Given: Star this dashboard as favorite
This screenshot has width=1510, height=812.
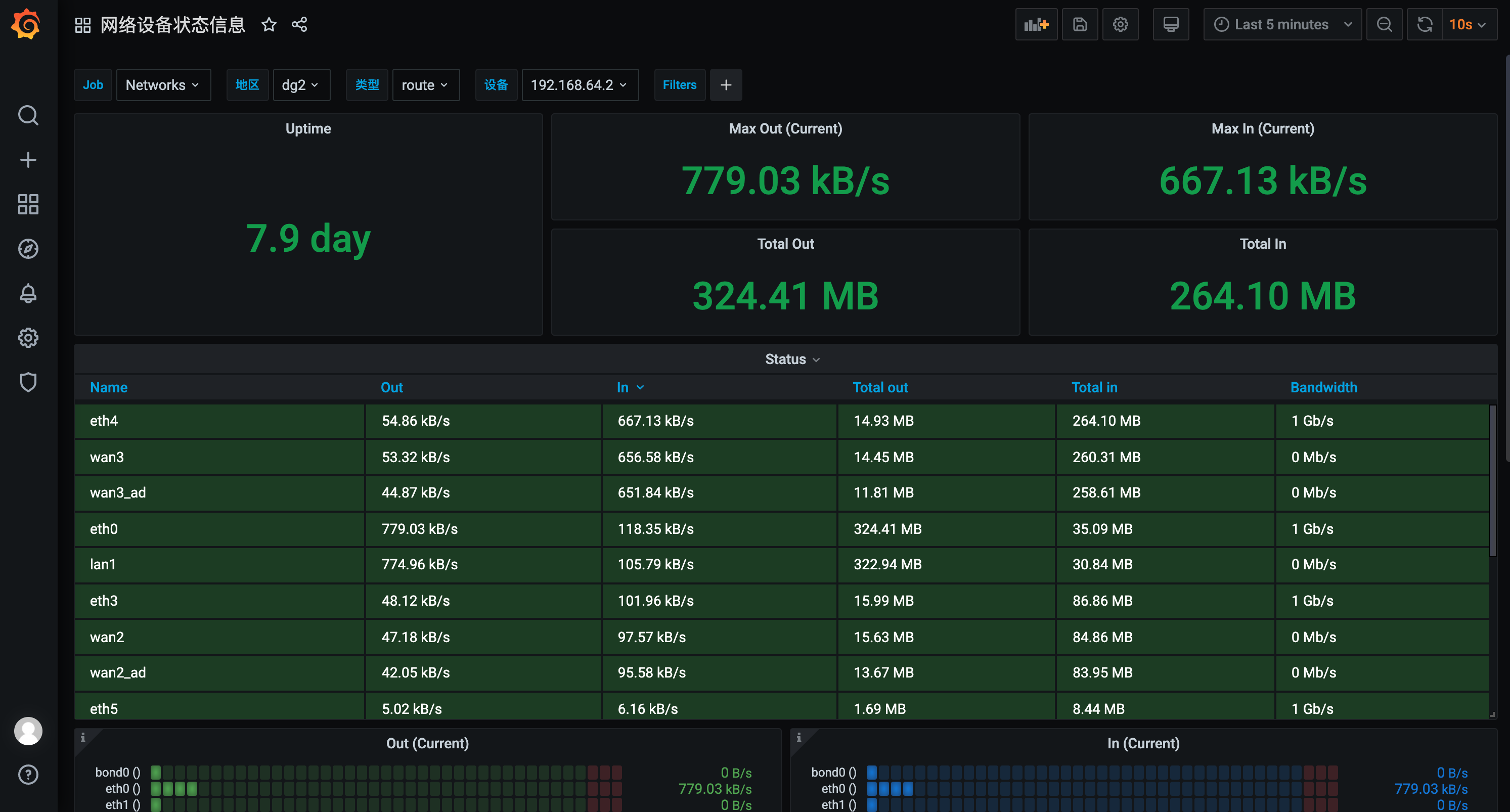Looking at the screenshot, I should (x=269, y=25).
